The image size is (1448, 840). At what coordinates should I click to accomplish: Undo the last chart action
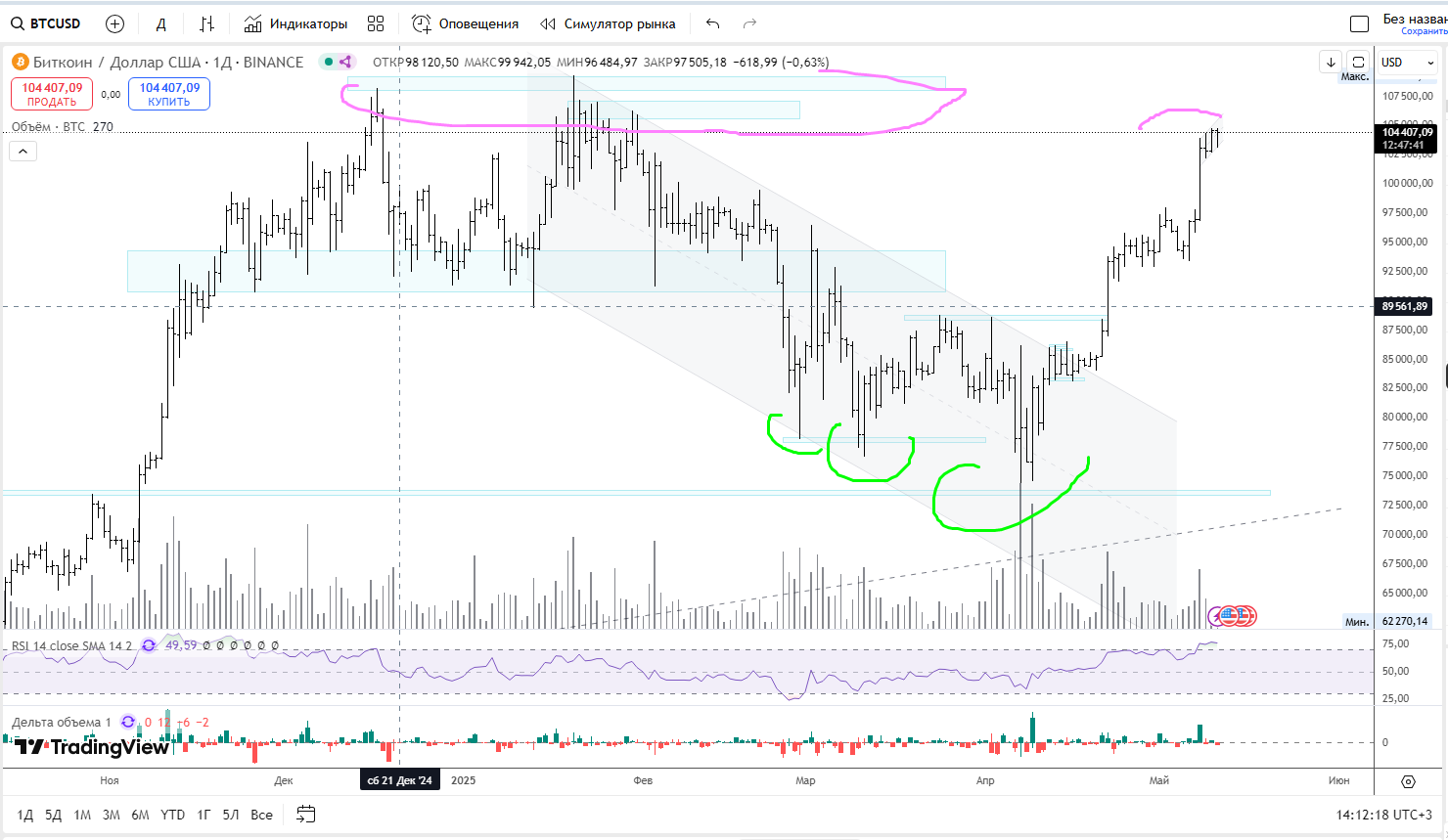click(x=712, y=23)
